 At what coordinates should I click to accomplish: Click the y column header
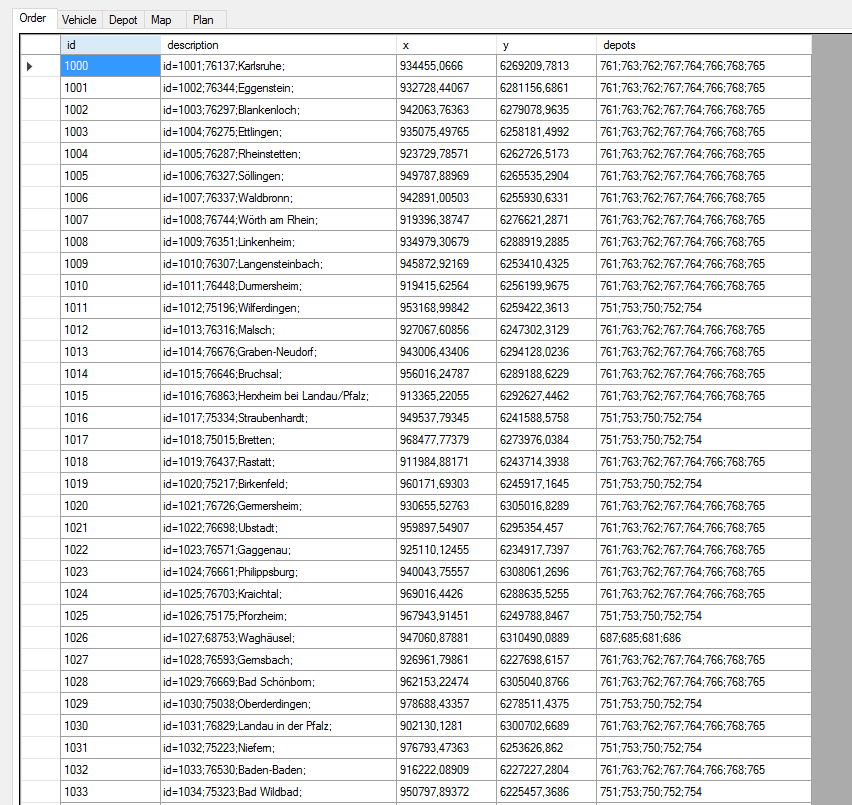click(545, 45)
